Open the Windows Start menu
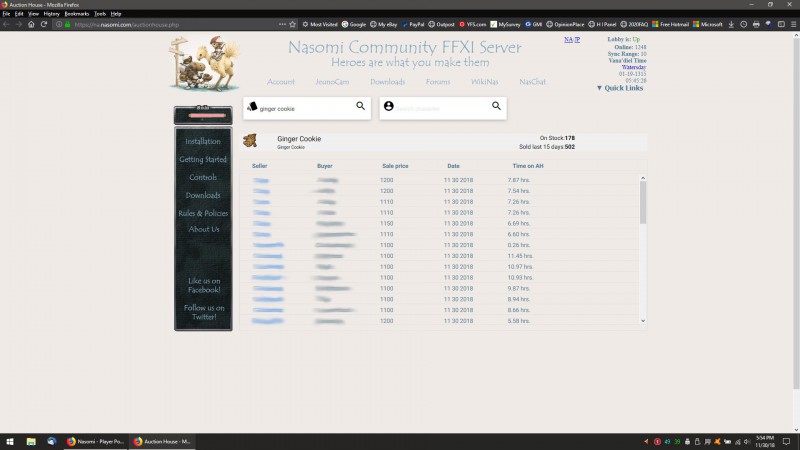The image size is (800, 450). point(8,440)
